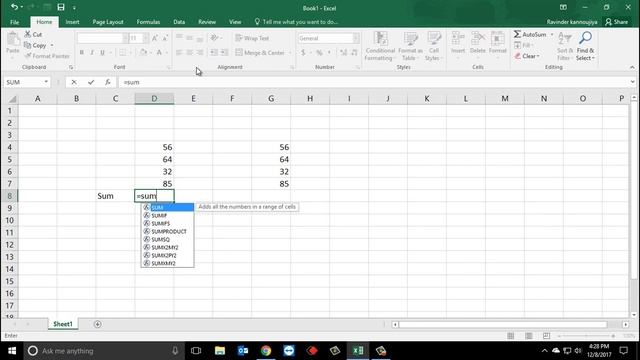Open the File tab
Viewport: 640px width, 360px height.
[14, 22]
